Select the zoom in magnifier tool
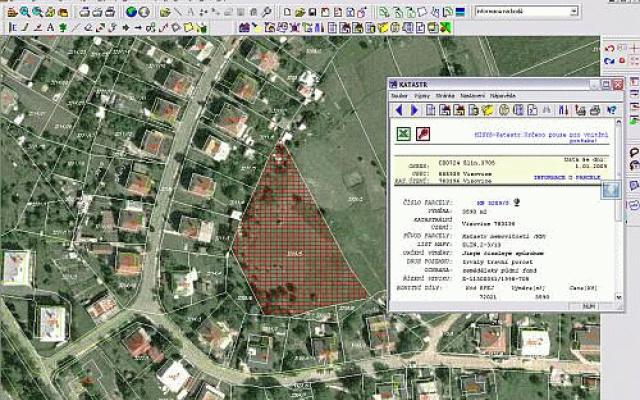This screenshot has height=400, width=640. click(24, 12)
